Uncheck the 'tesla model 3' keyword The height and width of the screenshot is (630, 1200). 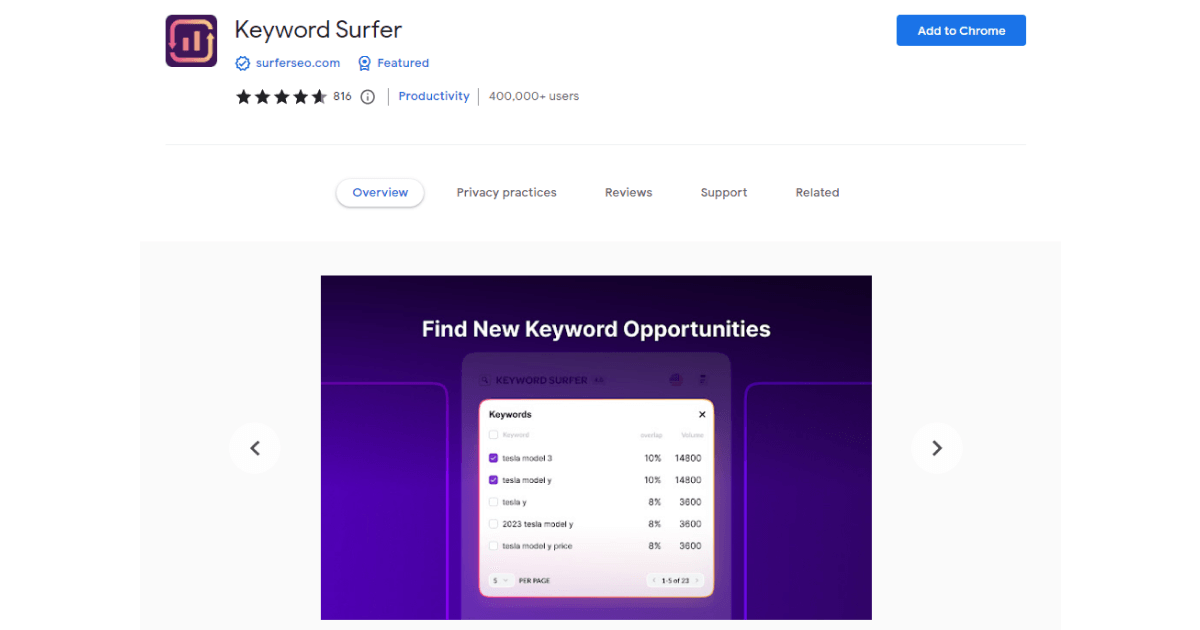click(x=493, y=458)
